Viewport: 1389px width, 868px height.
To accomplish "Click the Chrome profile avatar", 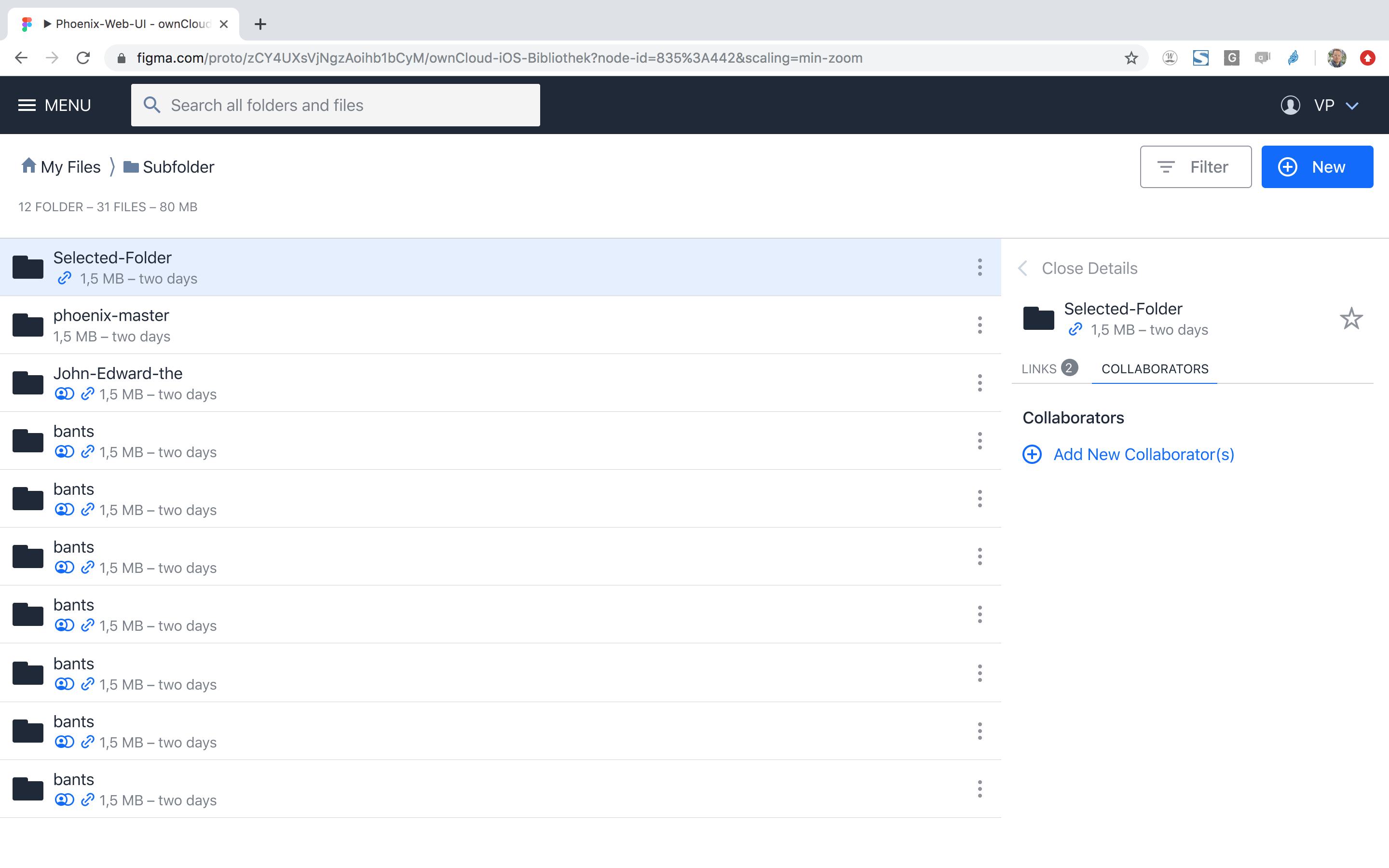I will (x=1337, y=58).
